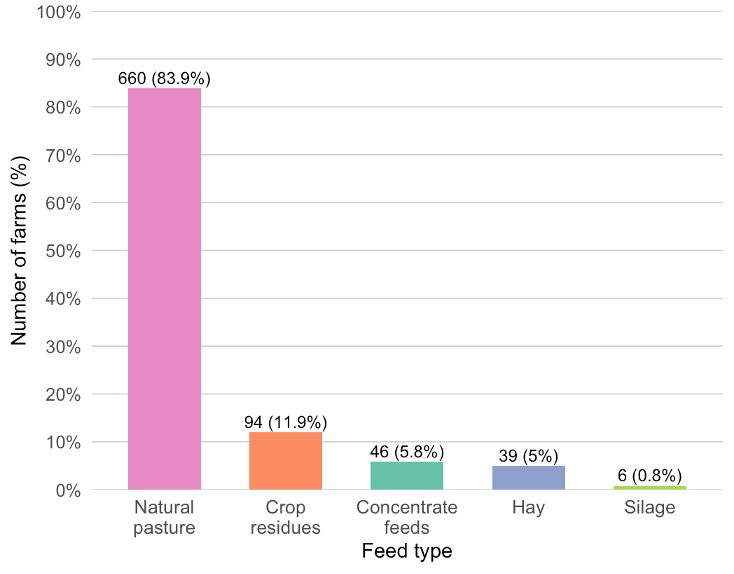Image resolution: width=734 pixels, height=574 pixels.
Task: Click the 100% y-axis tick label
Action: [59, 12]
